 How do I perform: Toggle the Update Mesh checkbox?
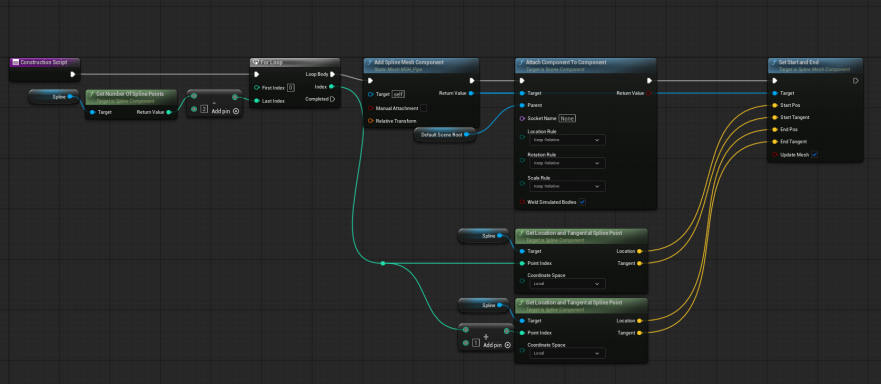[x=815, y=155]
